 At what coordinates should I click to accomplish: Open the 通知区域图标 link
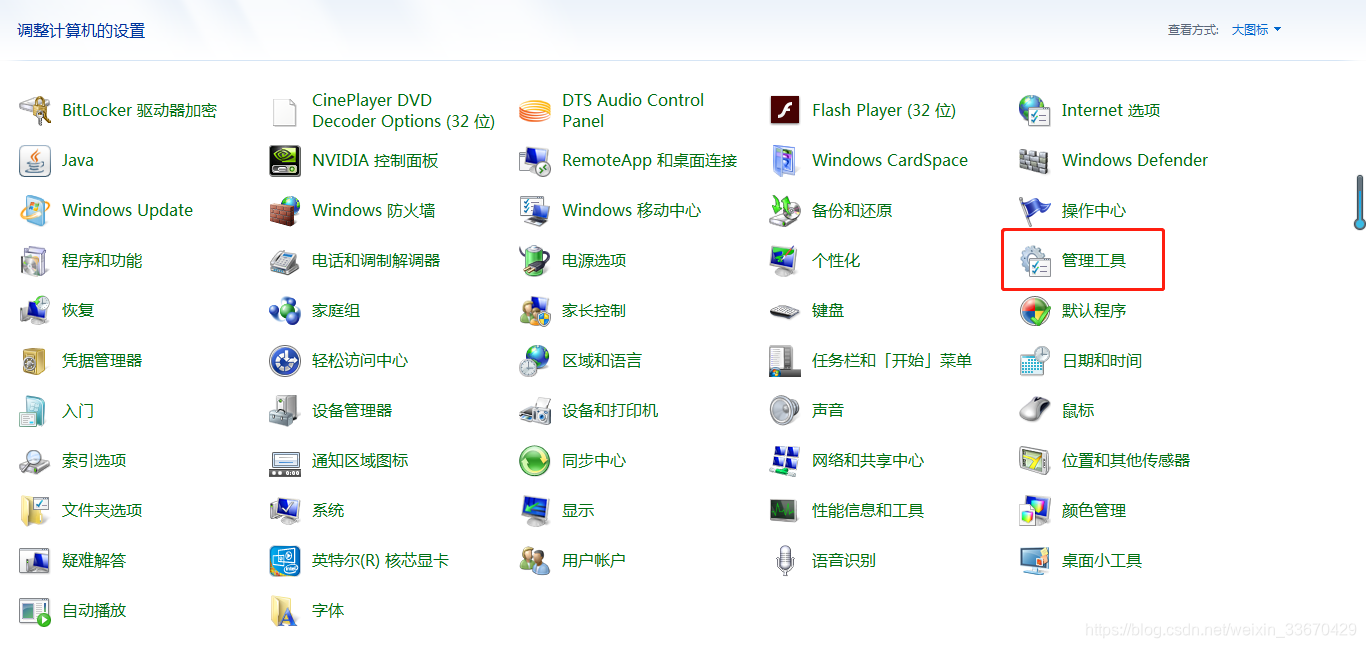360,460
